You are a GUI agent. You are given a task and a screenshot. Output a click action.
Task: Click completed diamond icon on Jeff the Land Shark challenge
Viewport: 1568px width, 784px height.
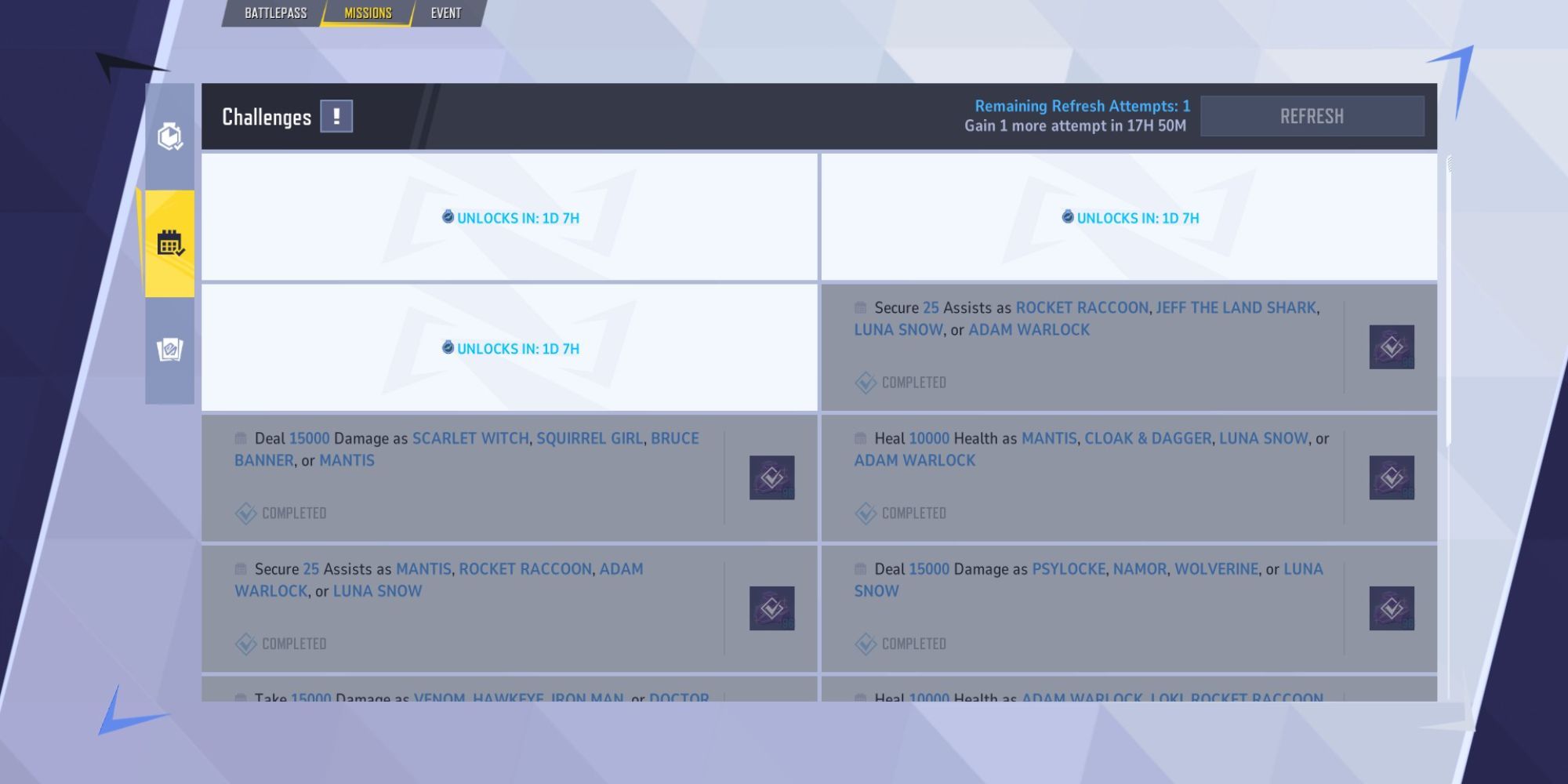pyautogui.click(x=866, y=383)
